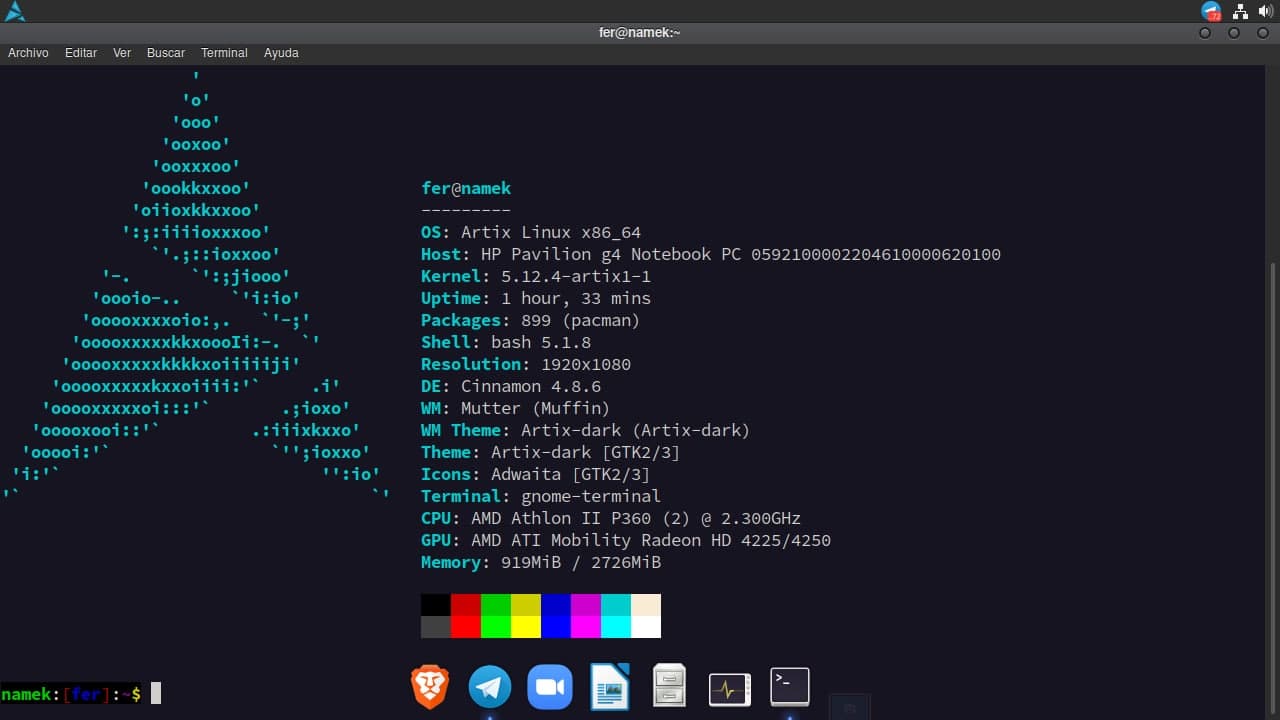Expand the Ver menu
The width and height of the screenshot is (1280, 720).
[x=122, y=53]
